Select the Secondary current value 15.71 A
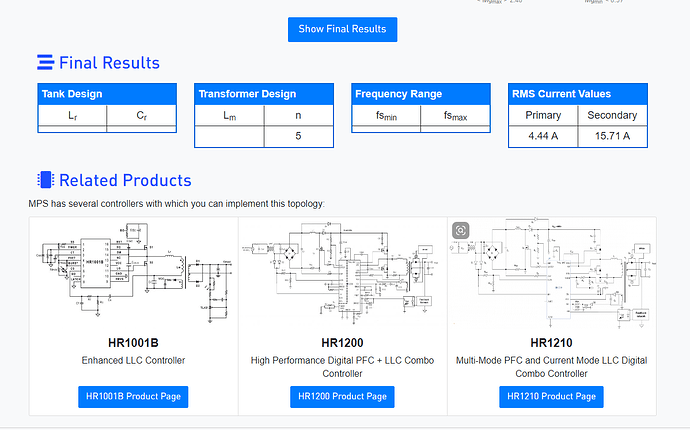The width and height of the screenshot is (690, 430). (612, 136)
